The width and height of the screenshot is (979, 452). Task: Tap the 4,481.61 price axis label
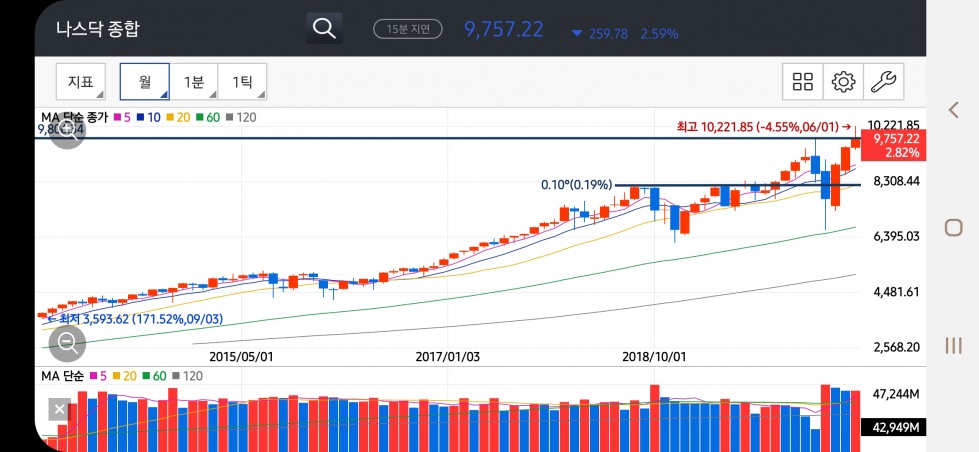(x=897, y=292)
